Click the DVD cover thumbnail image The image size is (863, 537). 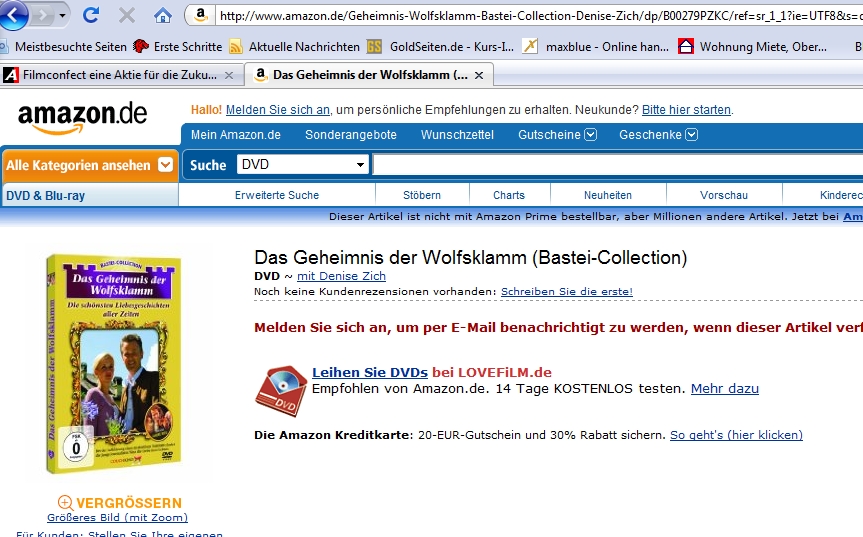click(x=114, y=364)
